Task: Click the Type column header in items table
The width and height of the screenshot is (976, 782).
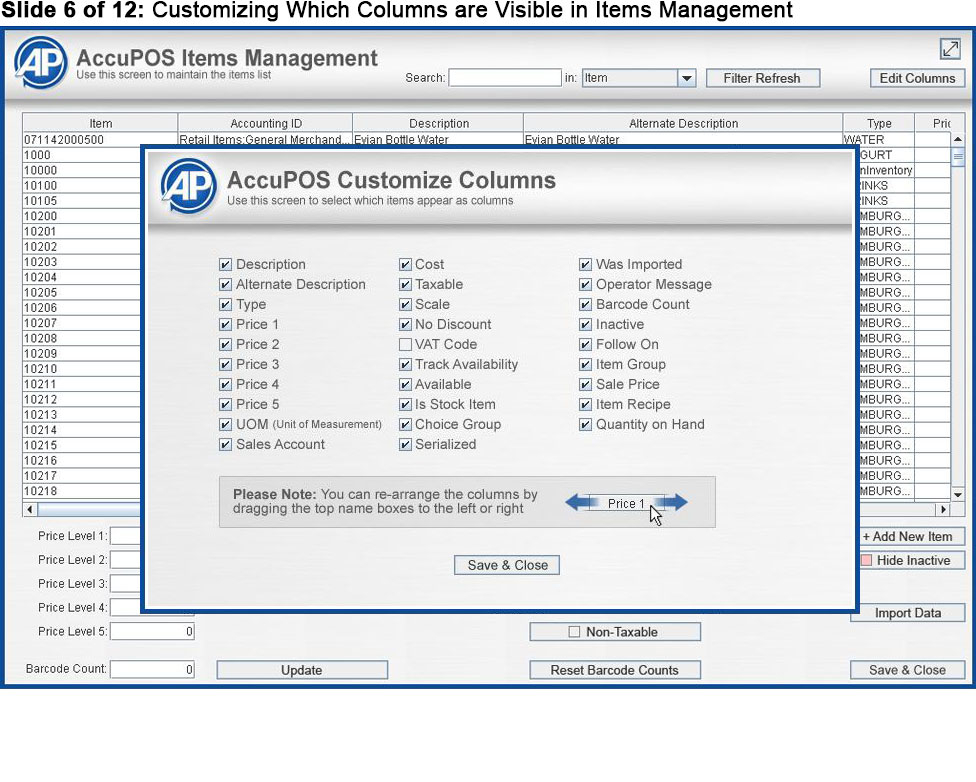Action: (x=879, y=123)
